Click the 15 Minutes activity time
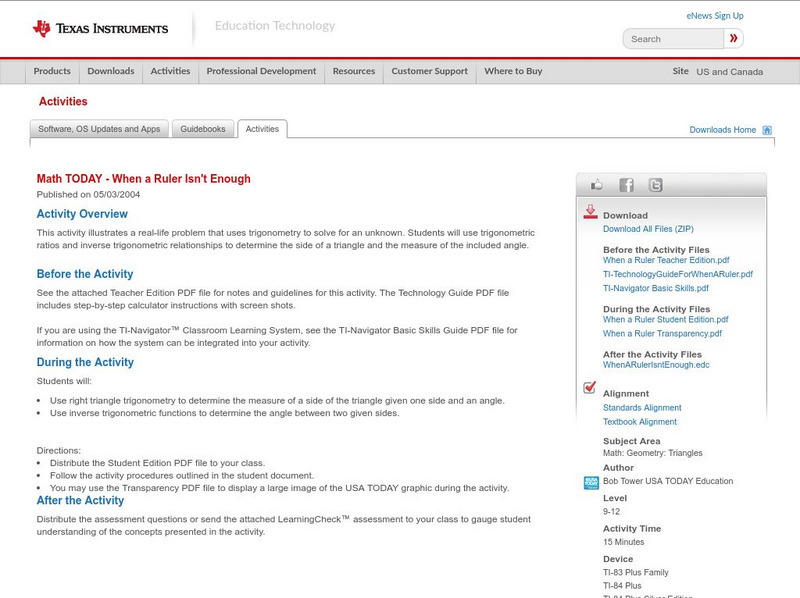Screen dimensions: 800x598 623,542
